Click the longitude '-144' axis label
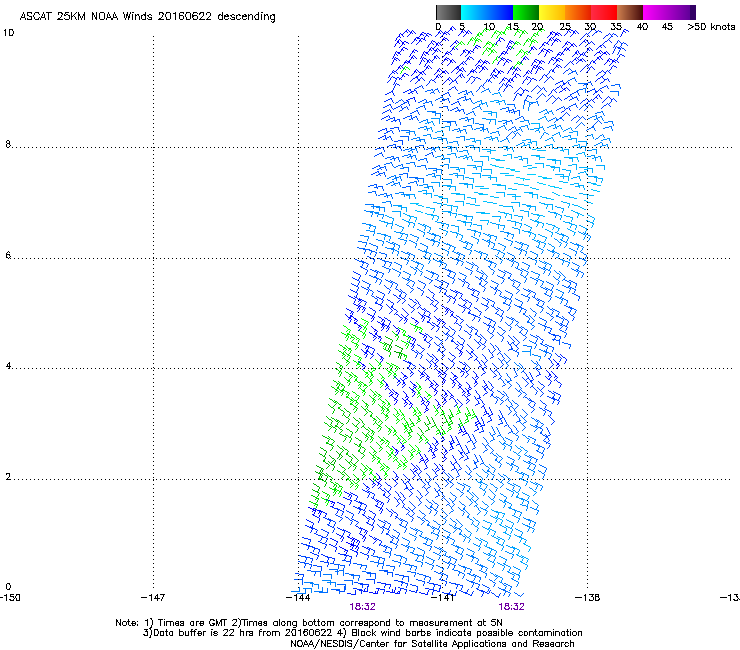Image resolution: width=740 pixels, height=650 pixels. (298, 598)
